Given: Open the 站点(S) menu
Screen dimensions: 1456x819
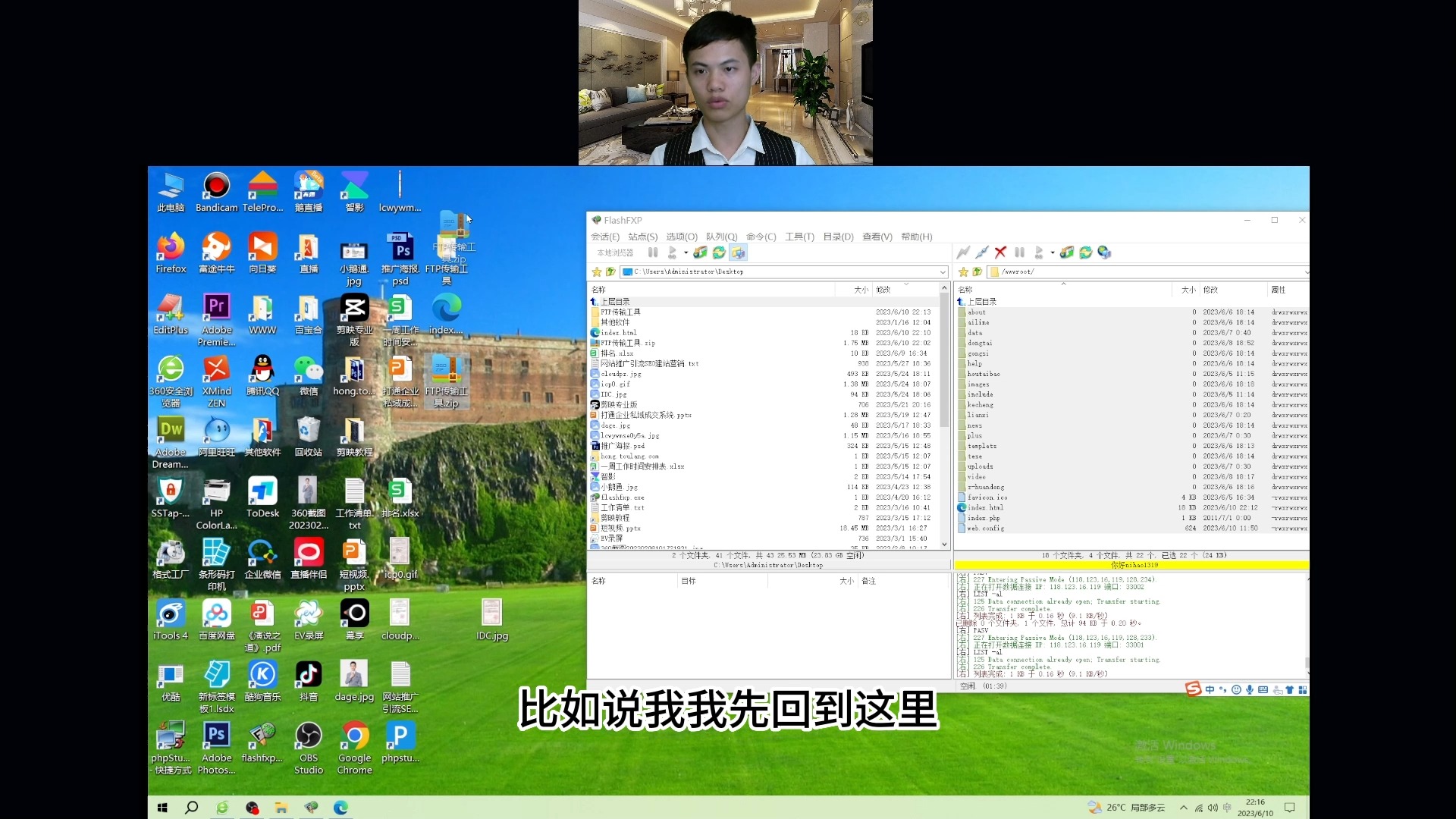Looking at the screenshot, I should [x=642, y=237].
